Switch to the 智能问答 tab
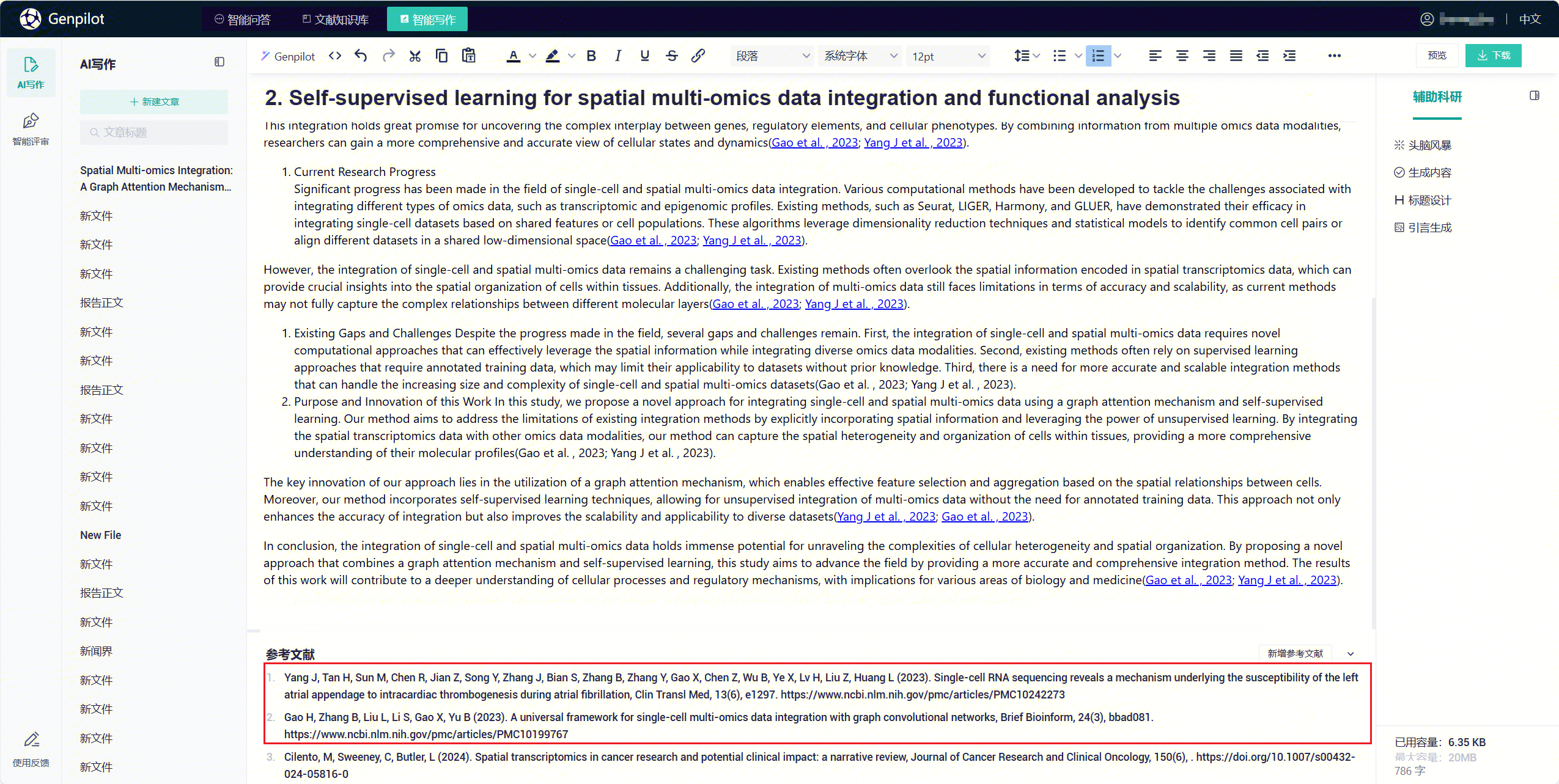The height and width of the screenshot is (784, 1559). click(x=243, y=20)
